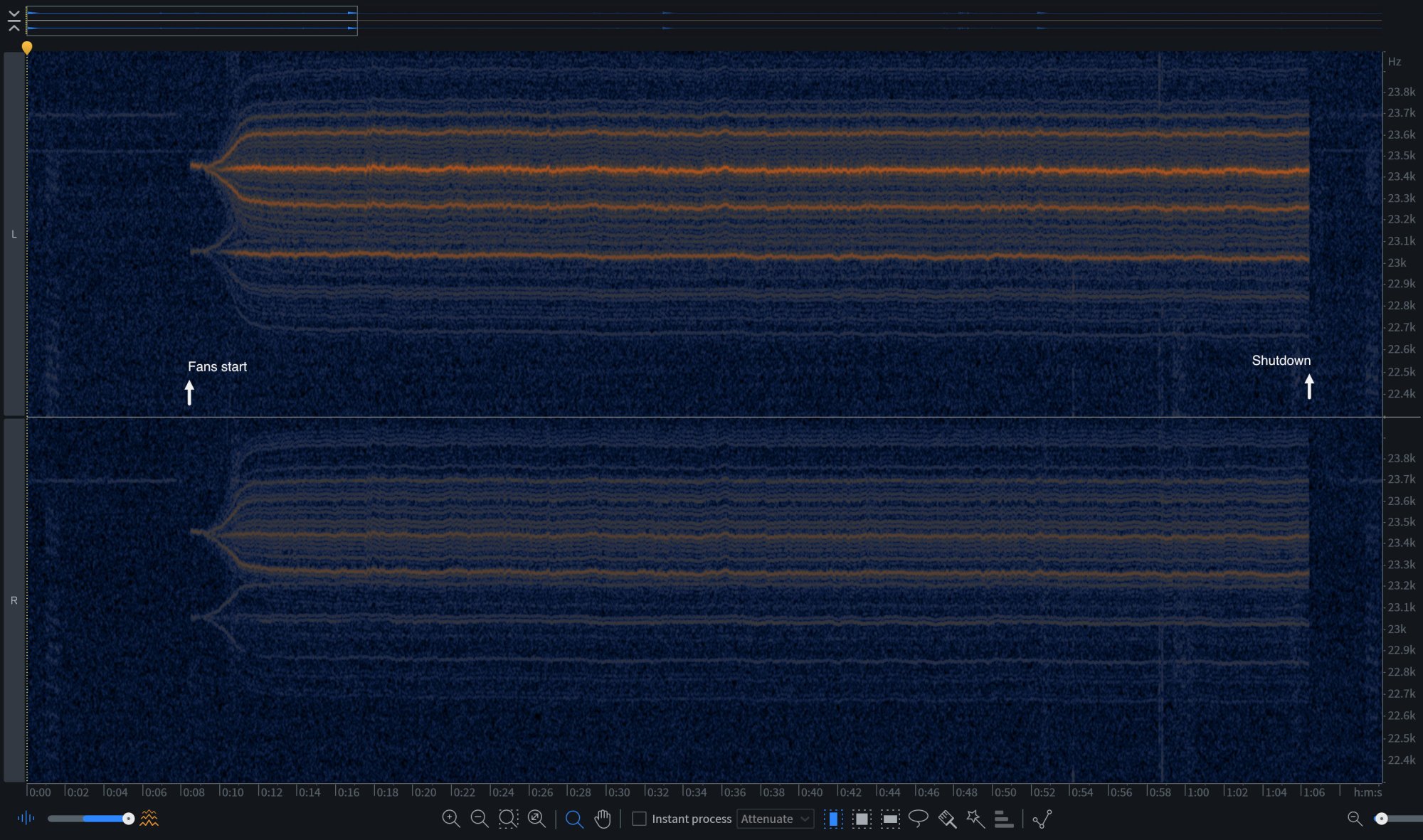
Task: Click 23.8k on the right channel frequency scale
Action: [x=1401, y=458]
